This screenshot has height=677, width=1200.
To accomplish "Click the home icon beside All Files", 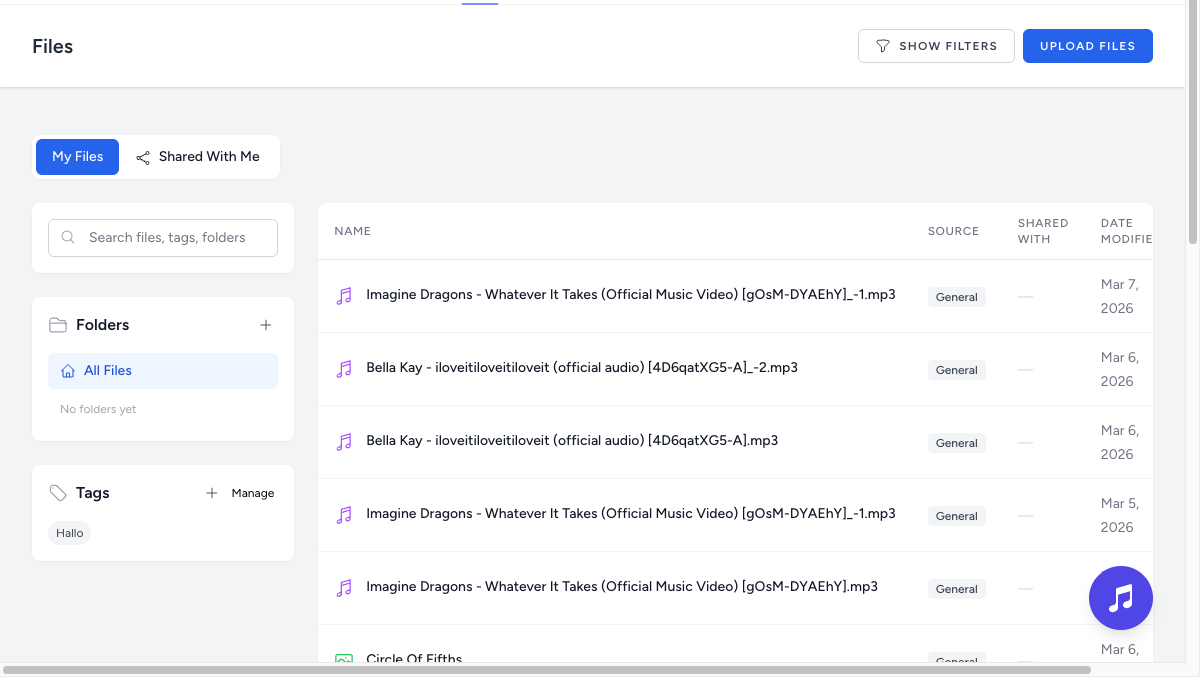I will [x=66, y=370].
